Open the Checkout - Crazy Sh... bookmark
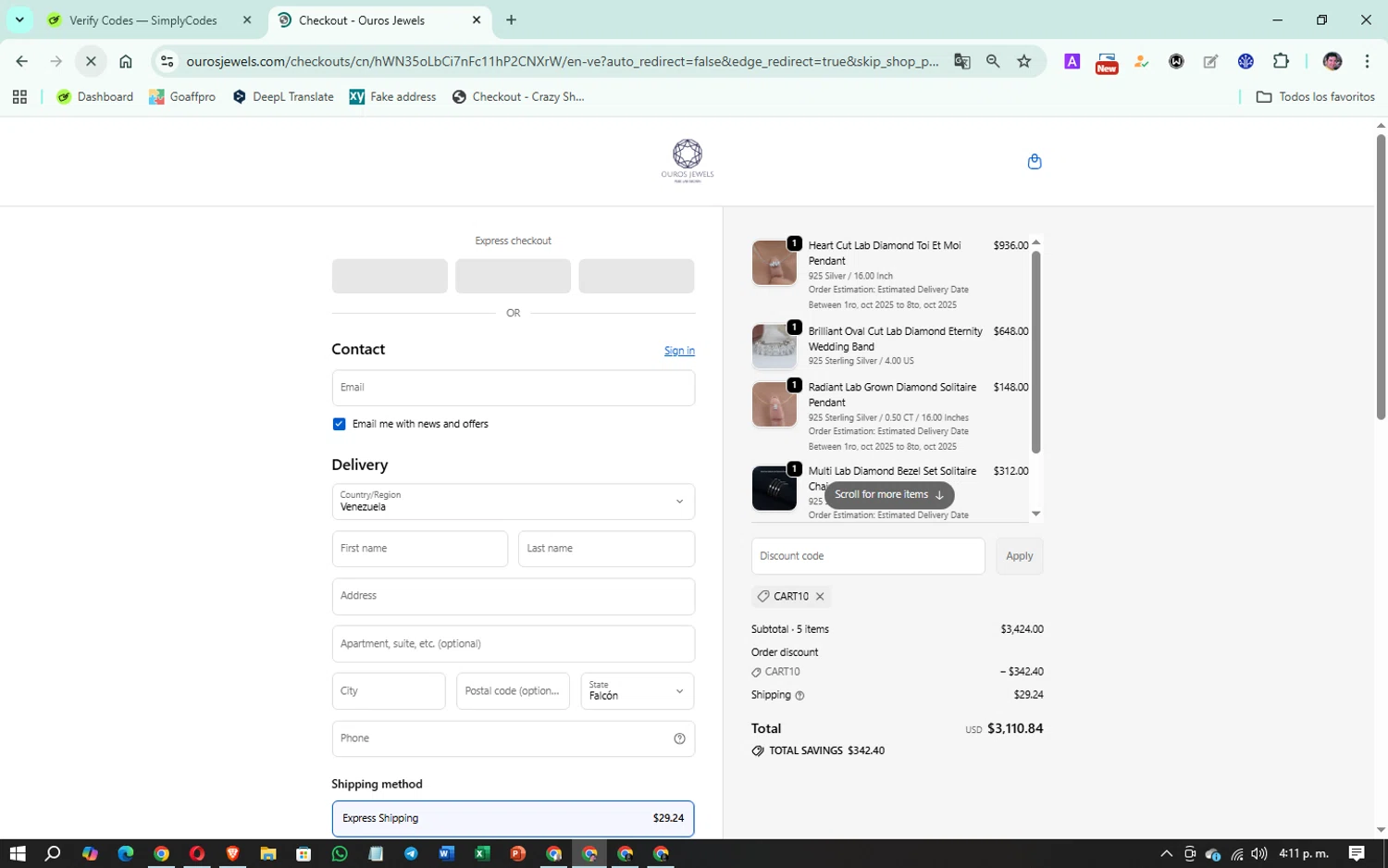 coord(518,96)
